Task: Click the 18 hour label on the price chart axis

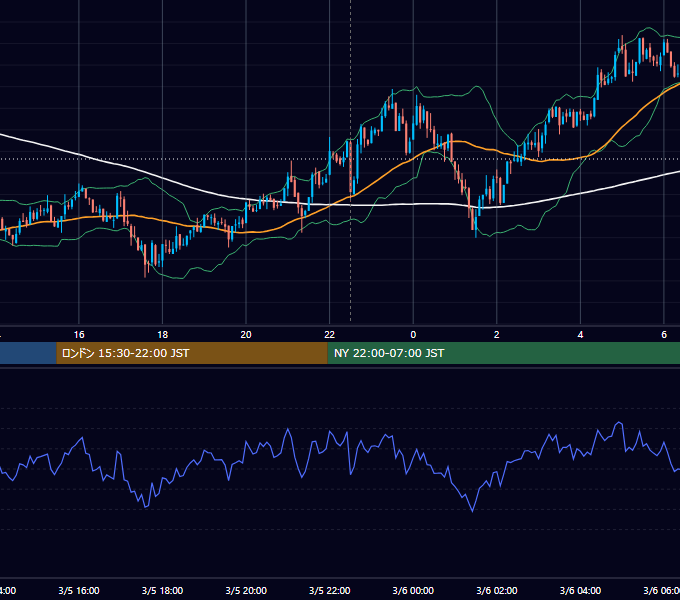Action: pyautogui.click(x=163, y=335)
